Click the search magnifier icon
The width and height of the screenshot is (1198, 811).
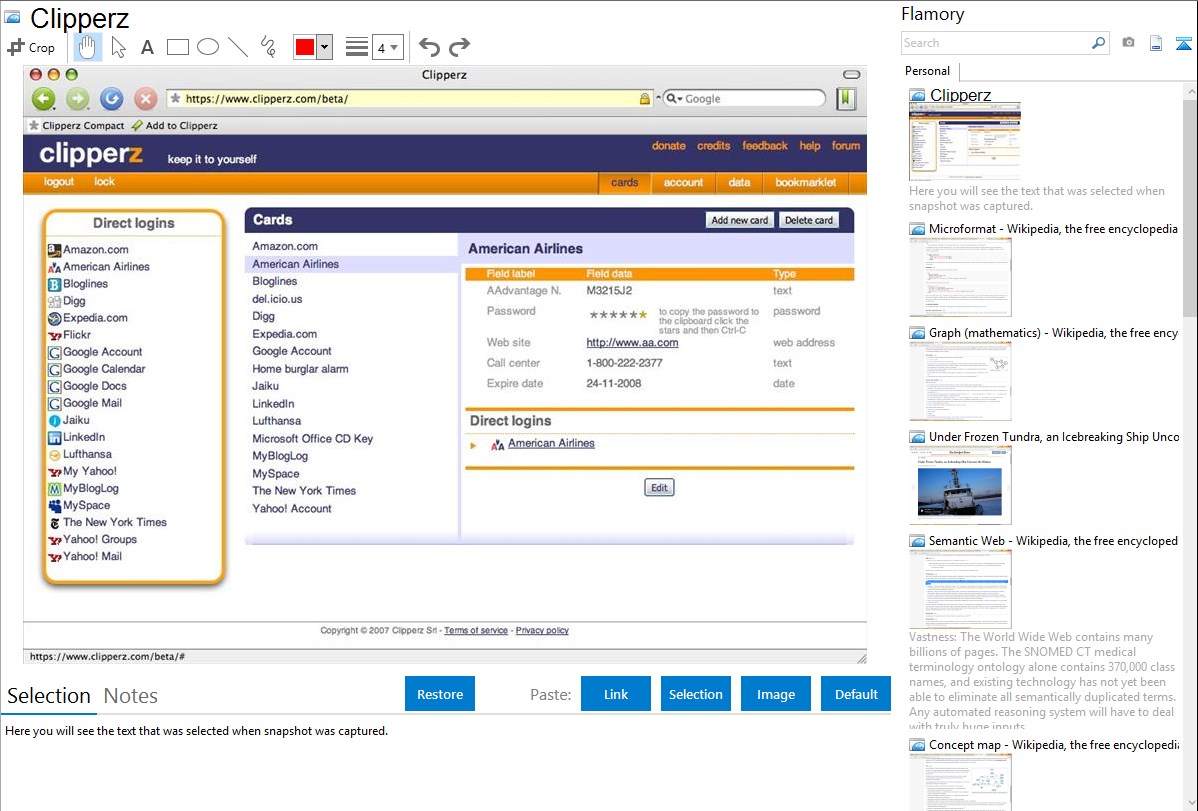pyautogui.click(x=1099, y=43)
